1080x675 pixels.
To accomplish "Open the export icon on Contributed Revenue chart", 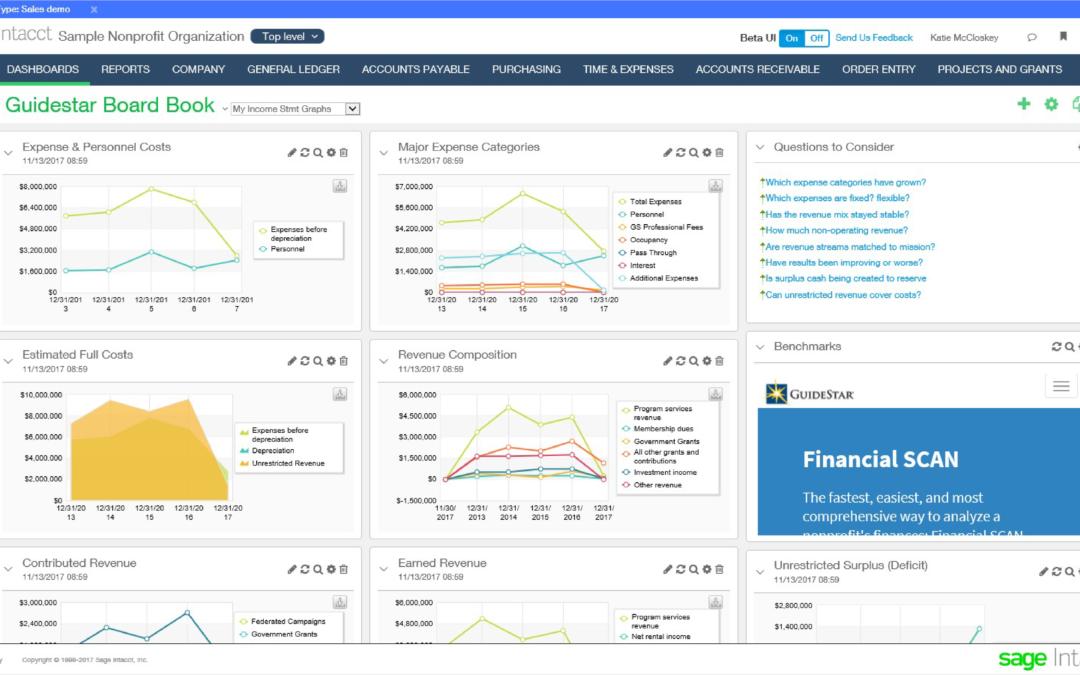I will [x=340, y=602].
